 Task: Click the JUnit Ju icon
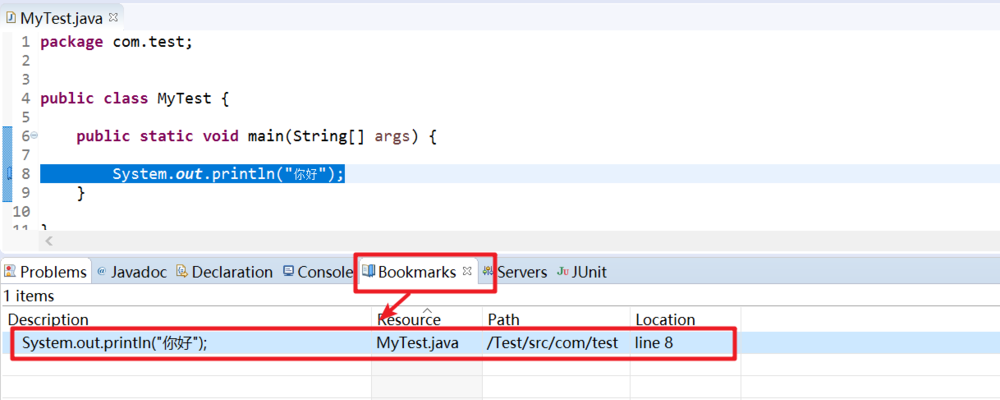[x=562, y=272]
